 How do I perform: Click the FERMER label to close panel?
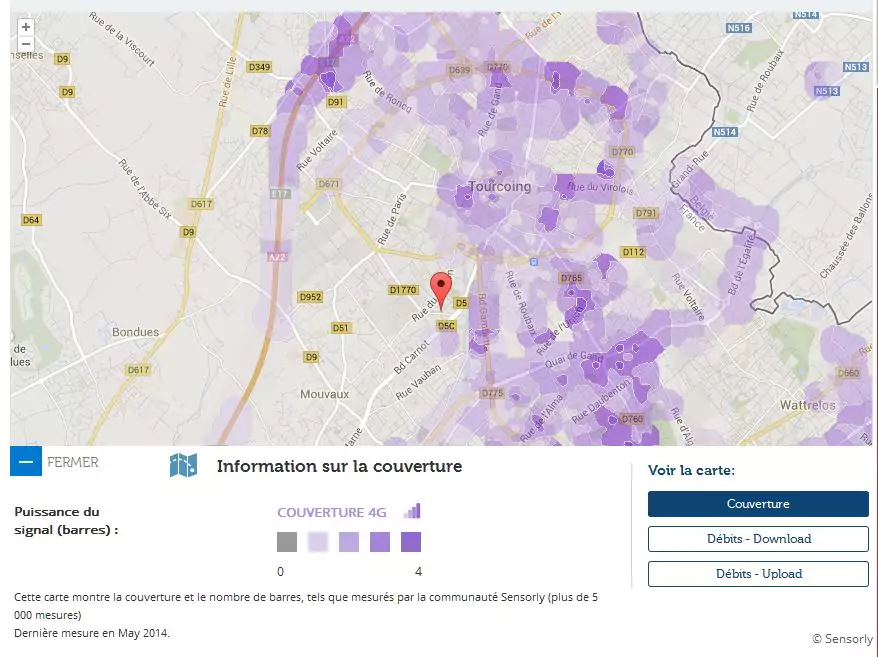73,462
